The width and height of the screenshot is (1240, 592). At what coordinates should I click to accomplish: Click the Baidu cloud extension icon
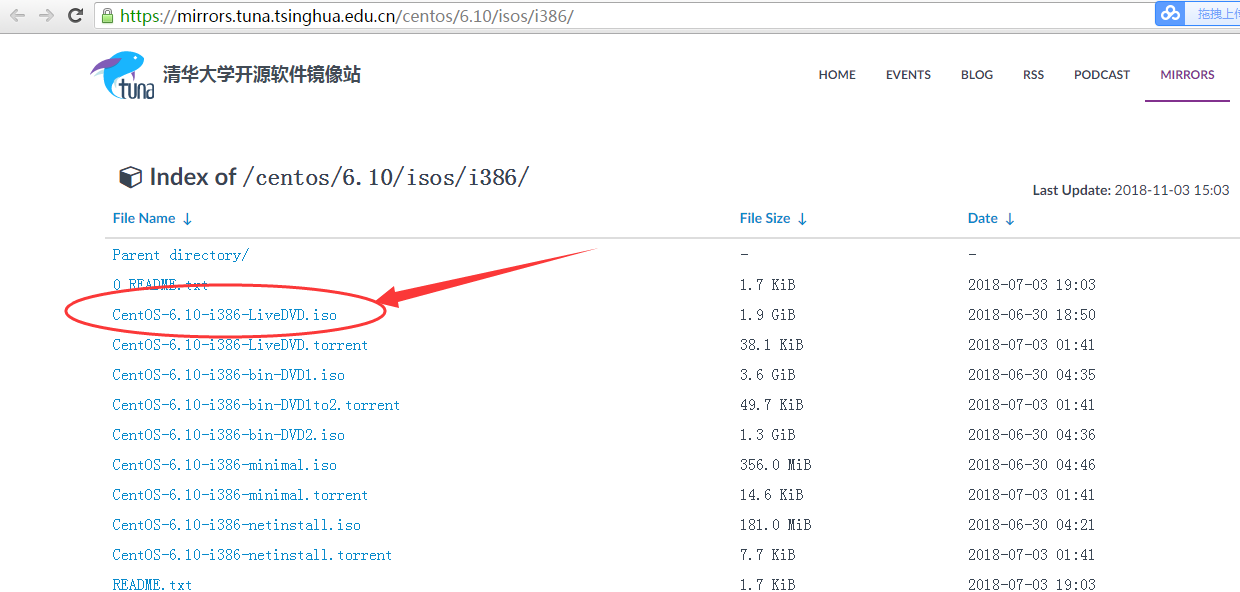pyautogui.click(x=1169, y=14)
